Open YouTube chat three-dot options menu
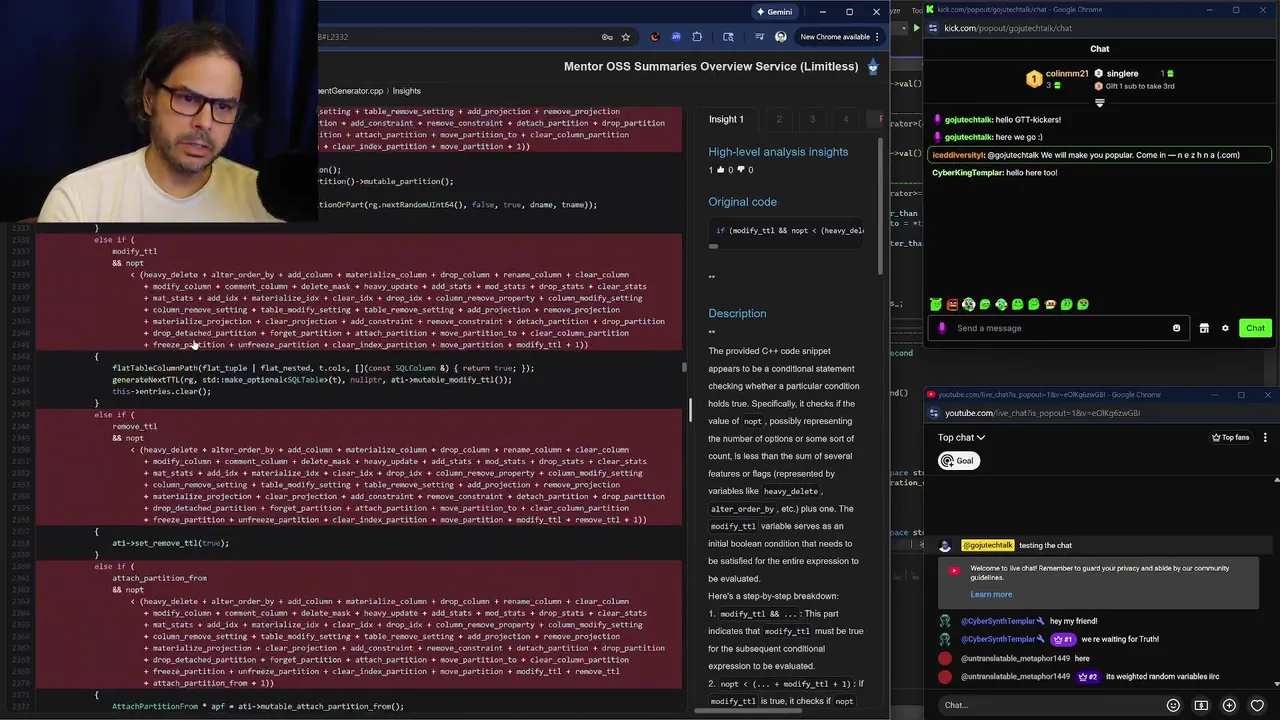 pyautogui.click(x=1265, y=437)
